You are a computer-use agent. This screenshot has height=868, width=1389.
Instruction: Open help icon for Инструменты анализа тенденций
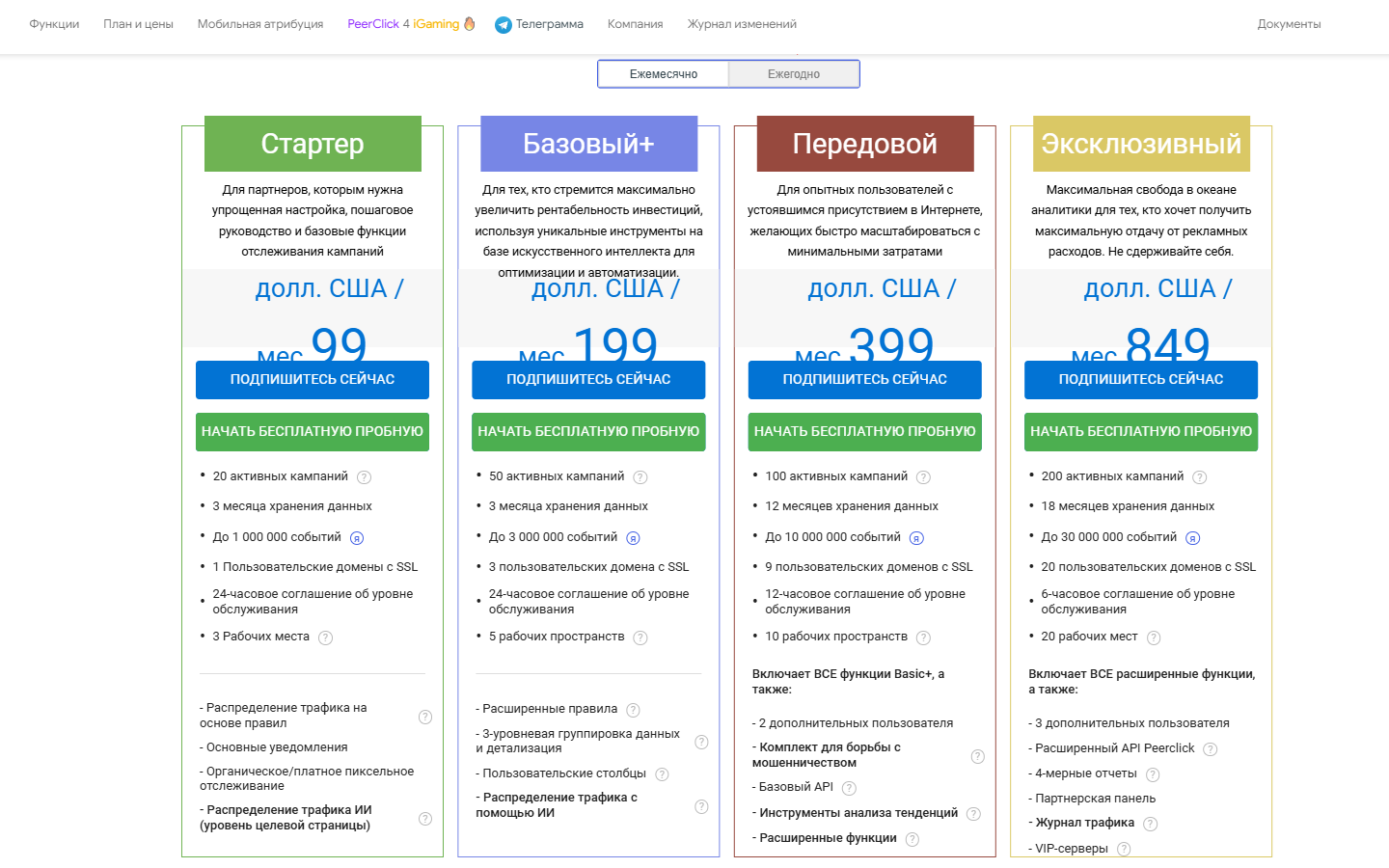pos(973,814)
